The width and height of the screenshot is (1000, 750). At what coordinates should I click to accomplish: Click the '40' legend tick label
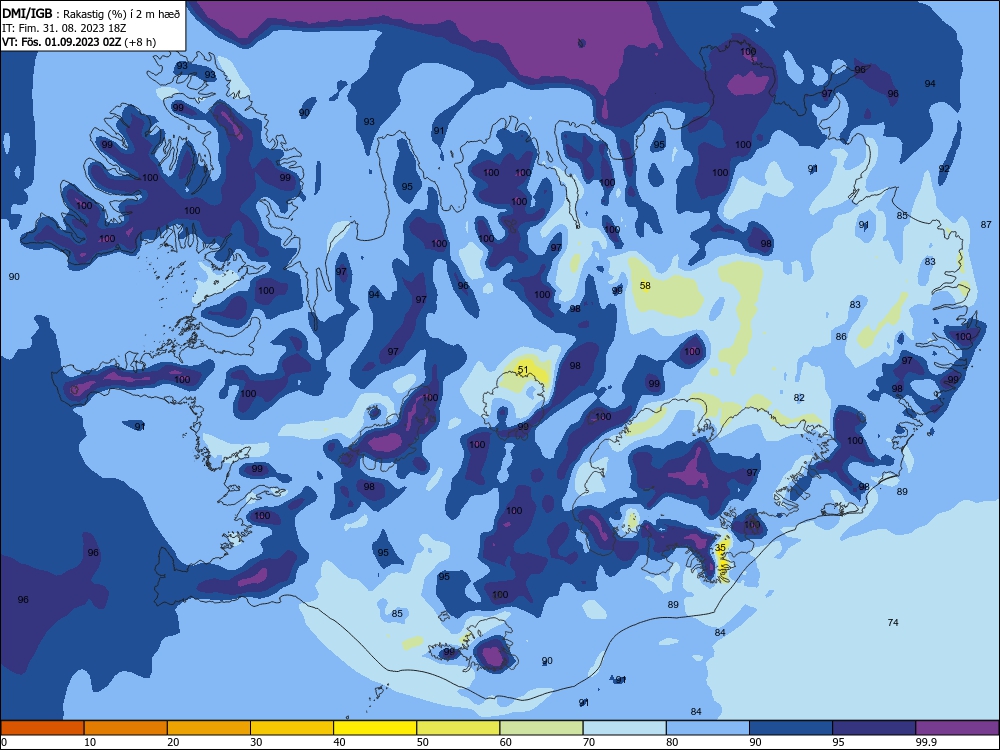[x=340, y=742]
